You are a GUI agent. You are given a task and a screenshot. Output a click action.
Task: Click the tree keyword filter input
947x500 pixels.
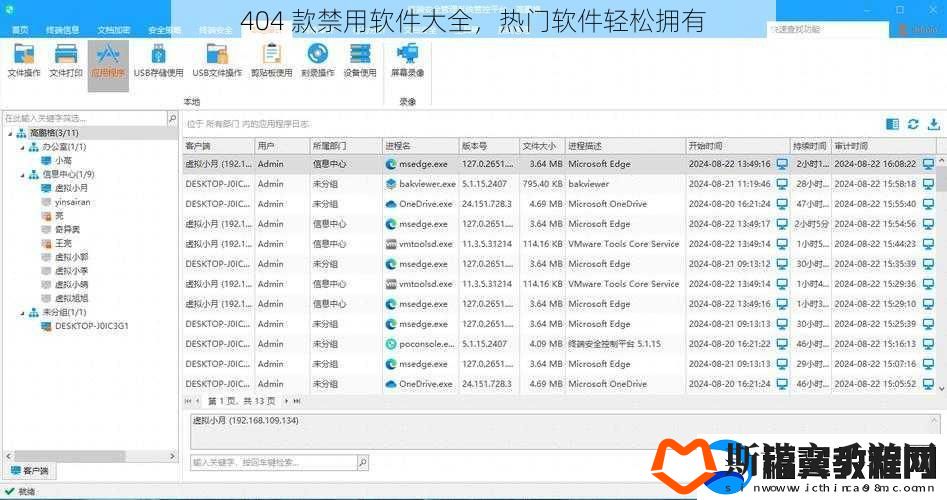coord(85,118)
